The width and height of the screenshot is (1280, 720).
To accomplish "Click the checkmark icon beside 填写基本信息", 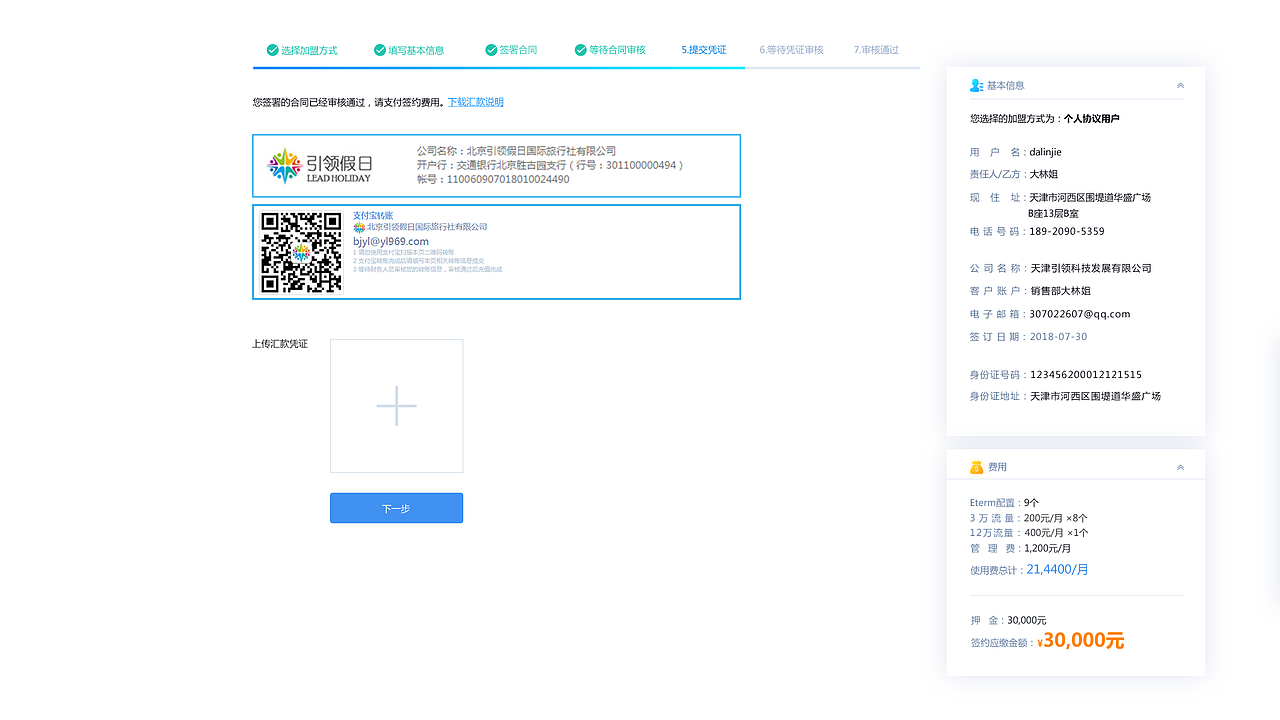I will click(380, 48).
